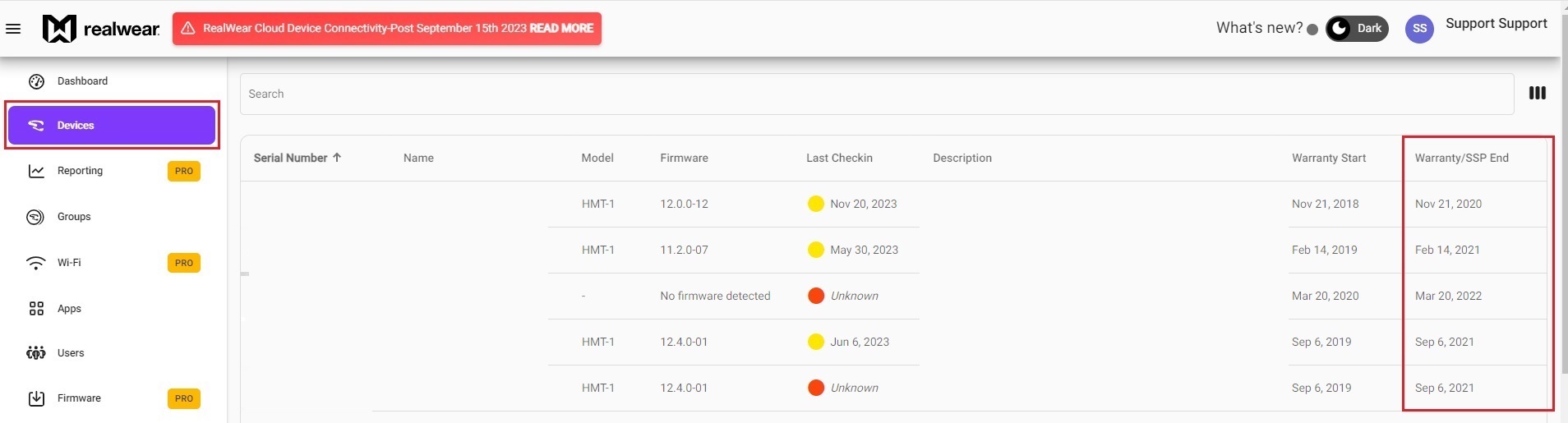Sort by Serial Number column arrow

pos(337,158)
